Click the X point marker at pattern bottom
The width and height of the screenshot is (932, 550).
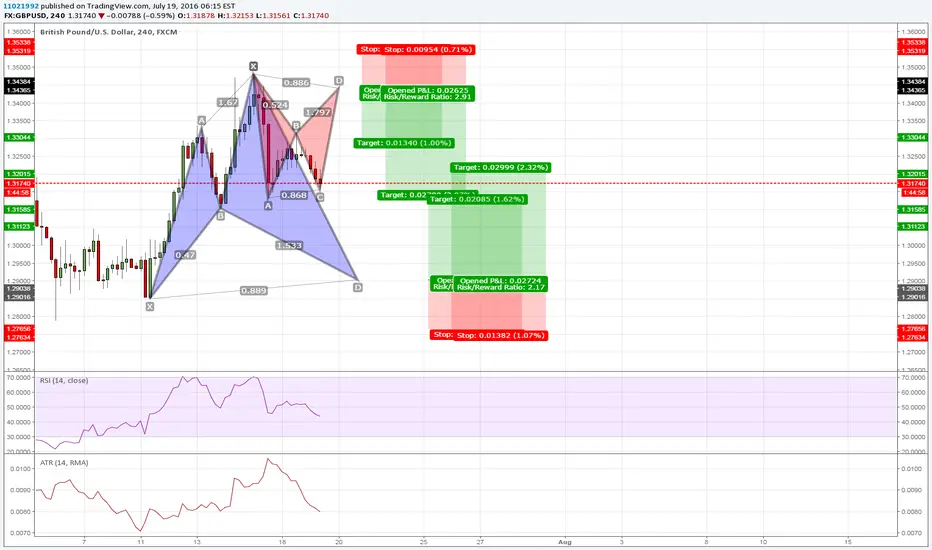pyautogui.click(x=150, y=307)
